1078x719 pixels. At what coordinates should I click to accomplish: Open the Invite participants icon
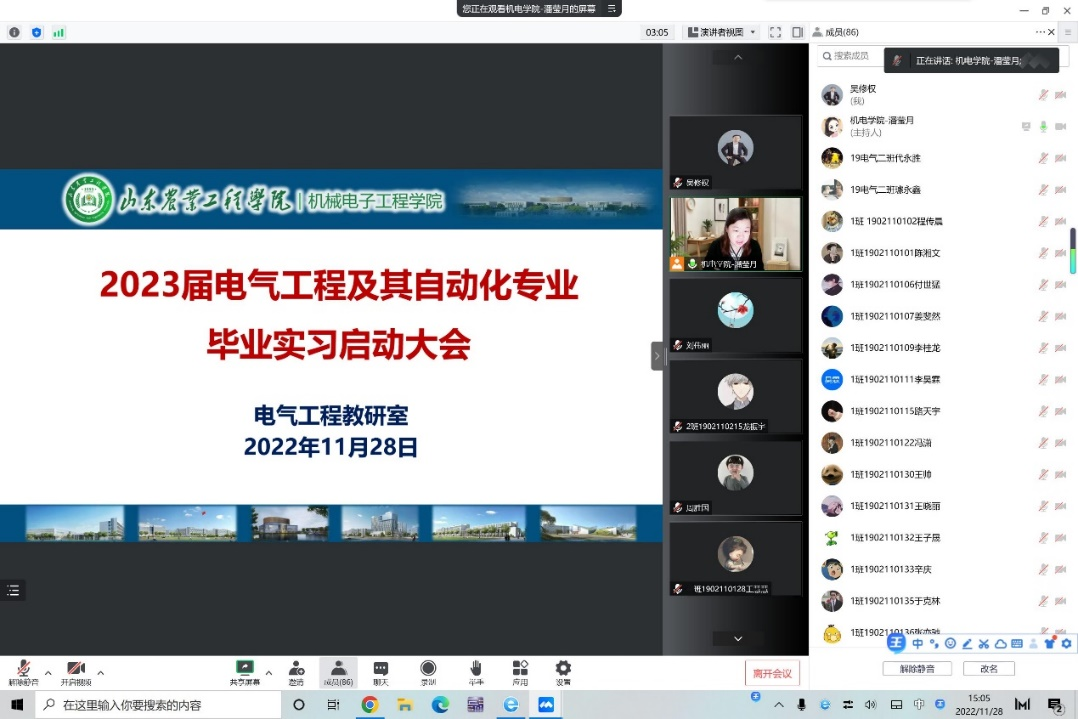click(x=296, y=670)
